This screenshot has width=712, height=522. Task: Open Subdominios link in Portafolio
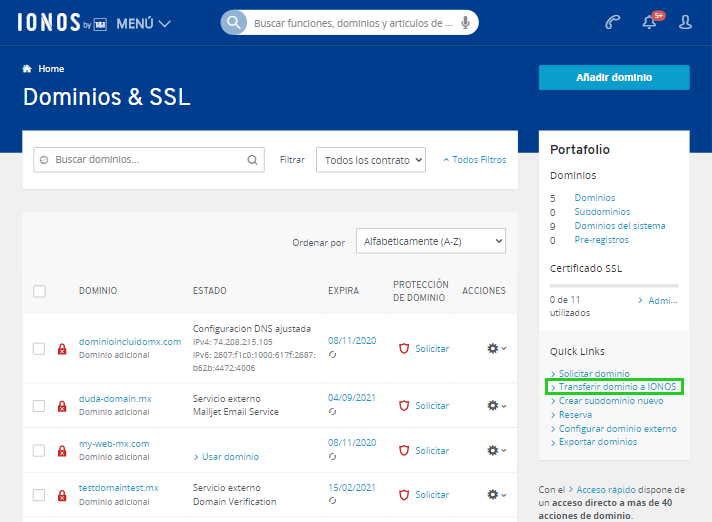(602, 212)
